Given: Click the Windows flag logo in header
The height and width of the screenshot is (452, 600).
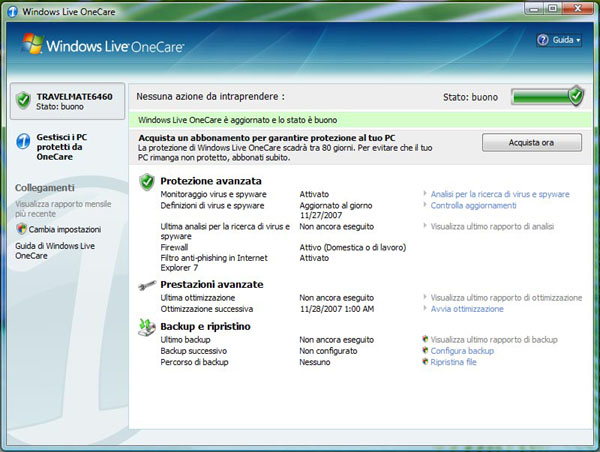Looking at the screenshot, I should (33, 43).
